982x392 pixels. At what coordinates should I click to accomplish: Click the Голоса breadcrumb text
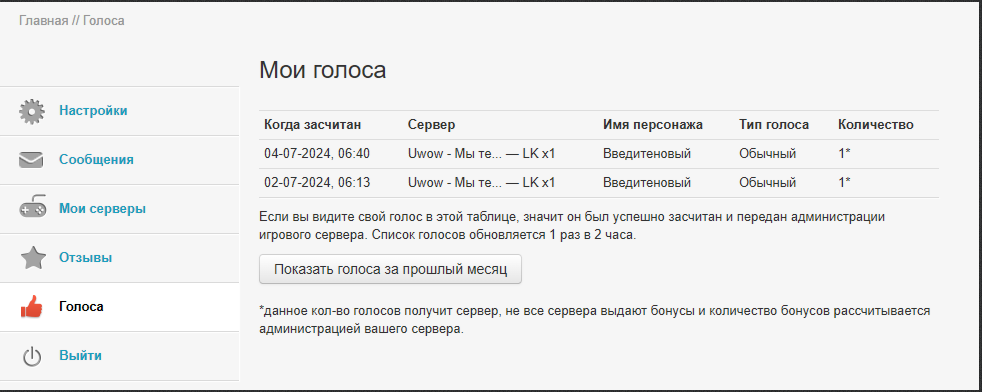pos(104,21)
